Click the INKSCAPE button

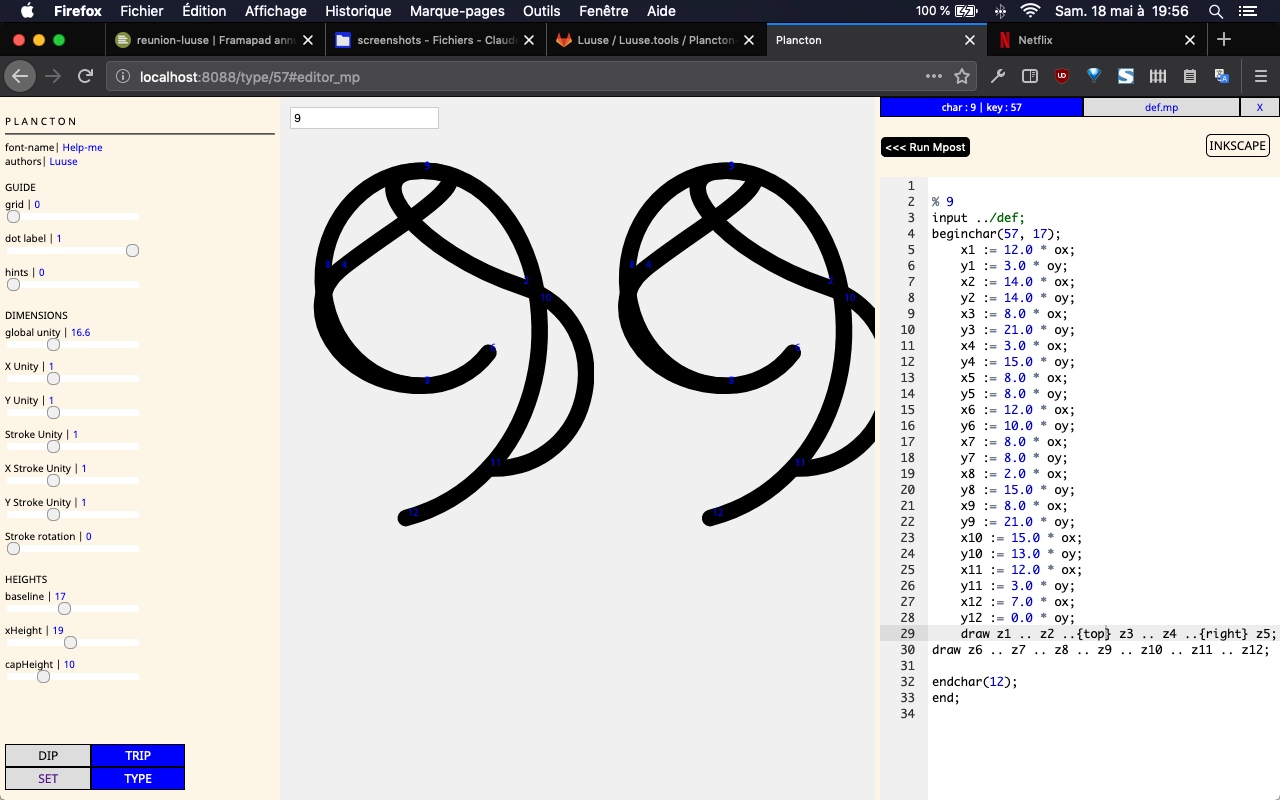tap(1237, 146)
